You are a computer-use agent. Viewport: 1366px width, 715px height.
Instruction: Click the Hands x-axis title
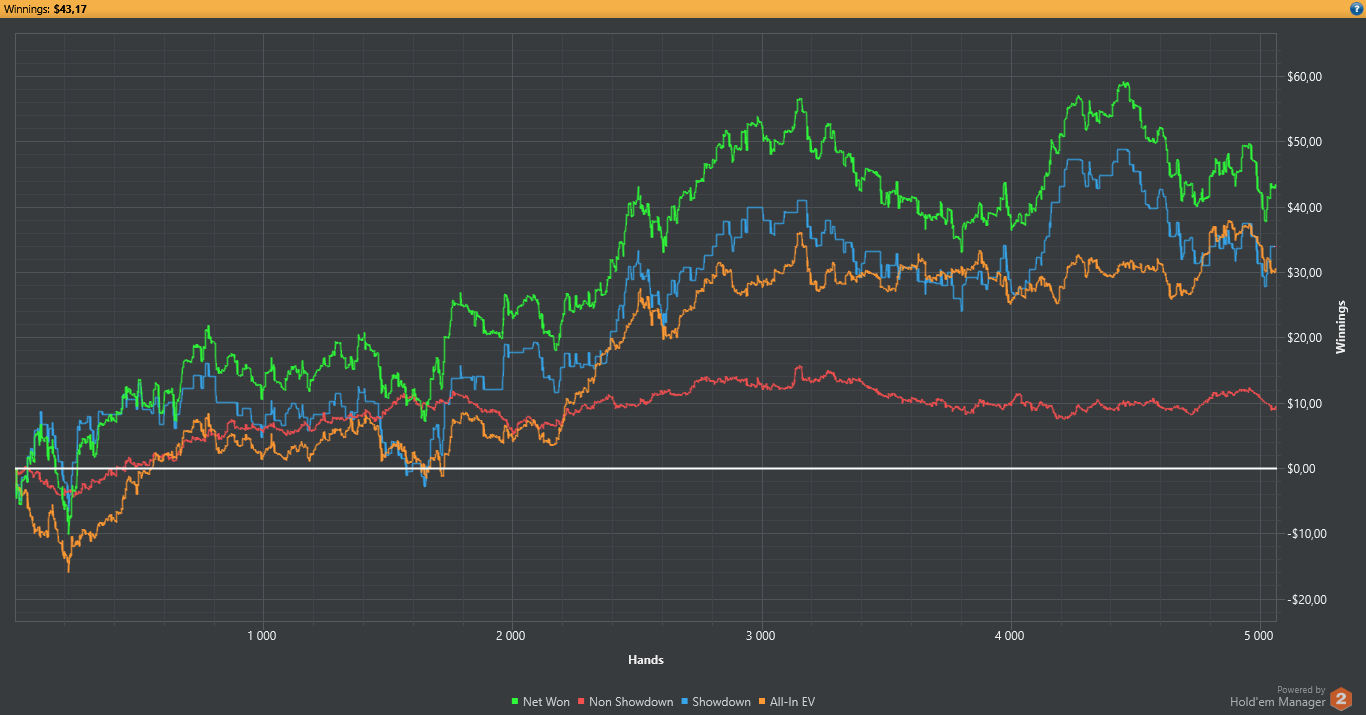pos(646,660)
